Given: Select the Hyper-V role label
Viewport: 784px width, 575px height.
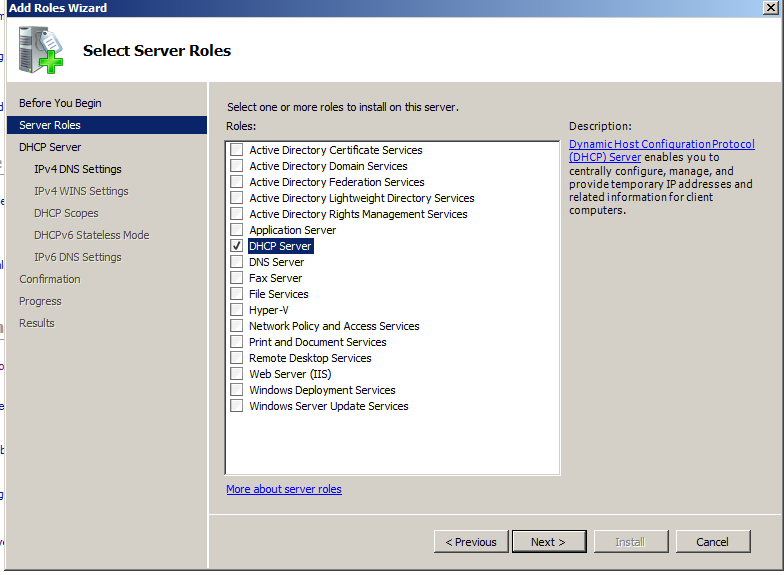Looking at the screenshot, I should (x=268, y=310).
